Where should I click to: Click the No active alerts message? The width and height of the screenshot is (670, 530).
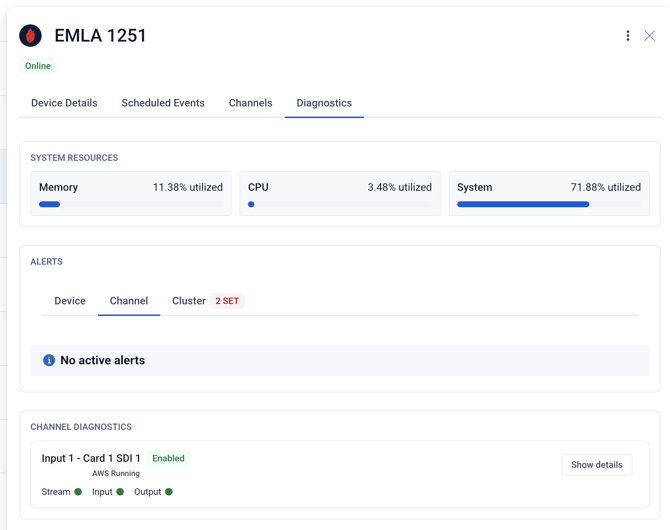tap(103, 360)
